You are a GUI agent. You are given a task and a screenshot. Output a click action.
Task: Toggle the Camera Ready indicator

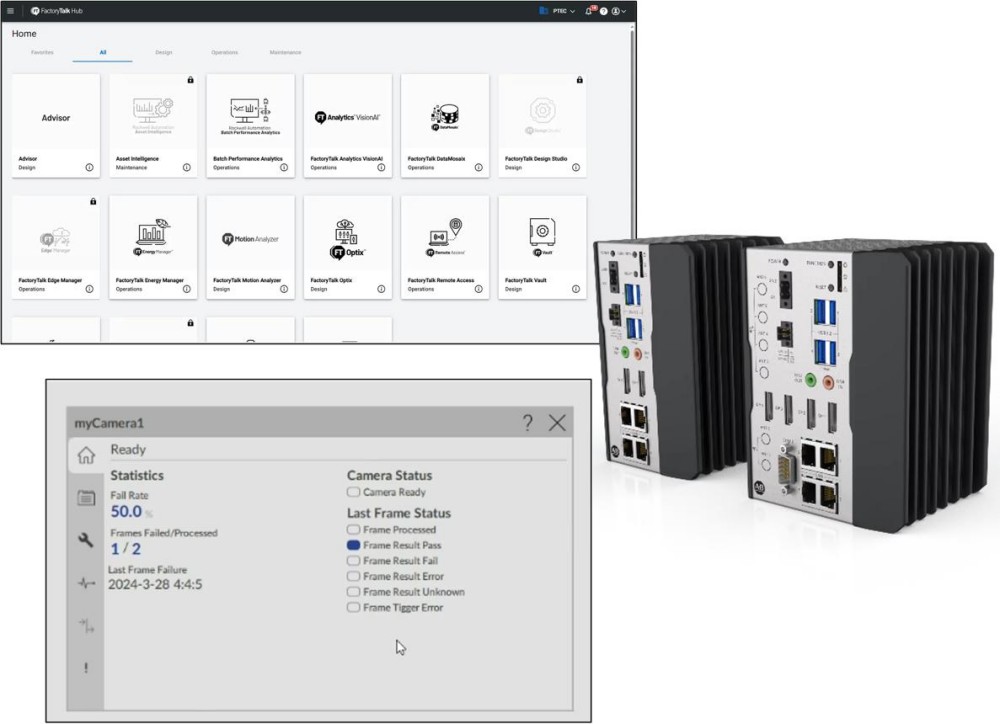[353, 492]
